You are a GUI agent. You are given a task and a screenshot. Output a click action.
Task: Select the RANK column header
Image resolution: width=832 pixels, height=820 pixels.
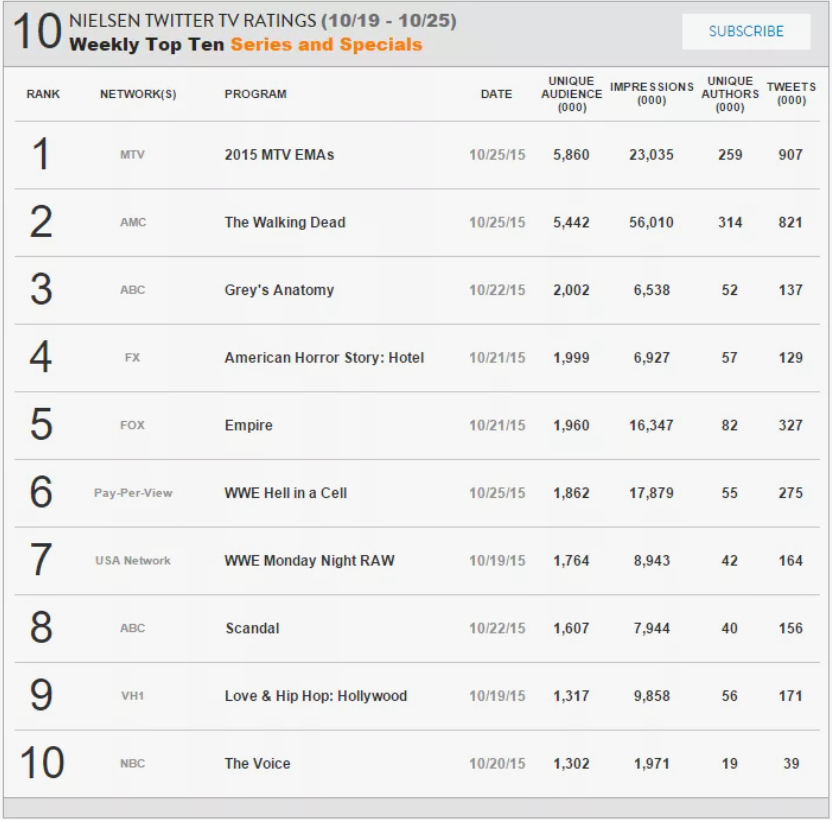43,94
